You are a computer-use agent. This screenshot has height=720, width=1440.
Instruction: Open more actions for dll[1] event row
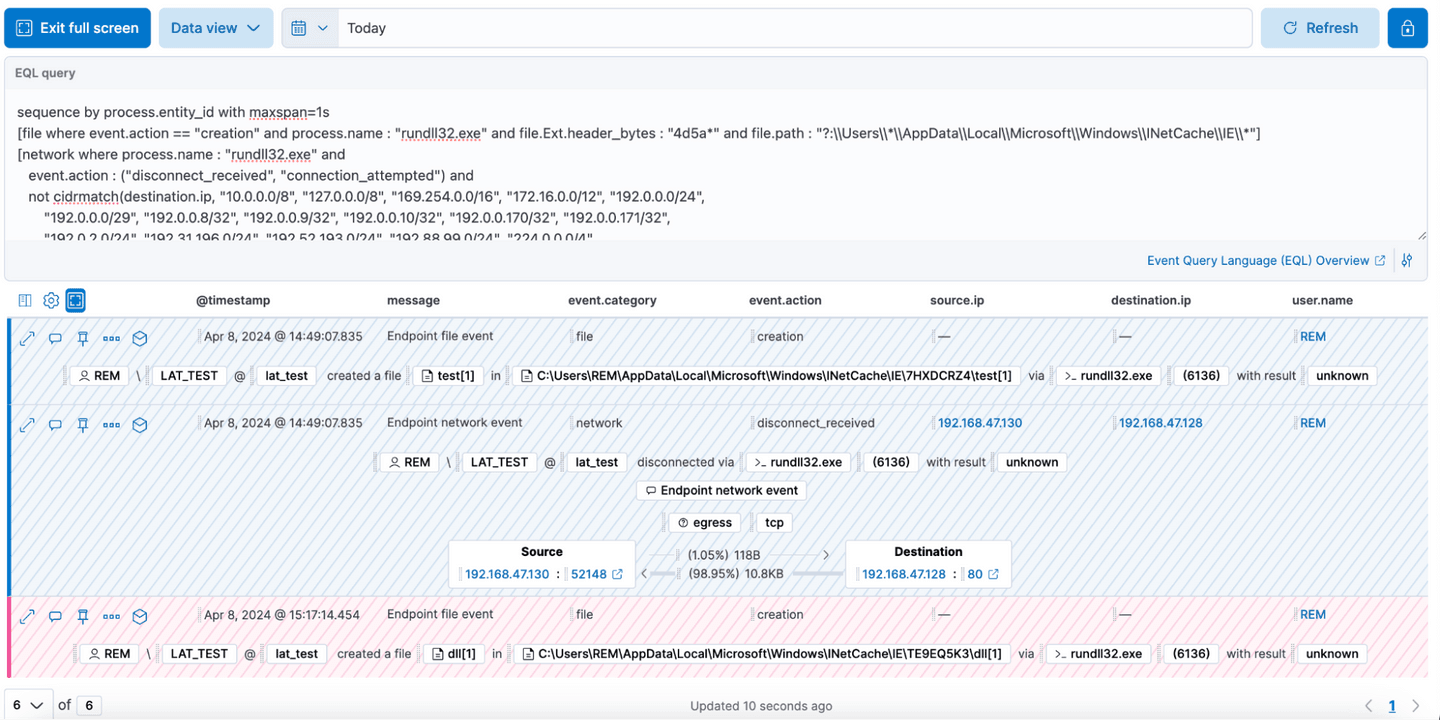point(111,616)
